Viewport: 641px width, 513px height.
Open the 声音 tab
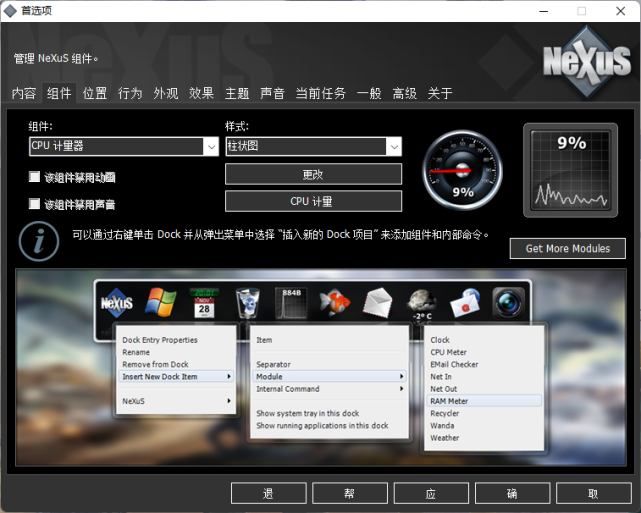272,93
